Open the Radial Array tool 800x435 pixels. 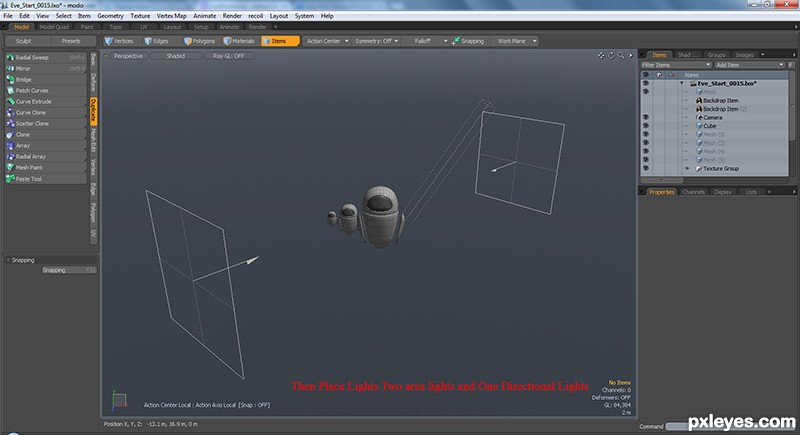(46, 157)
